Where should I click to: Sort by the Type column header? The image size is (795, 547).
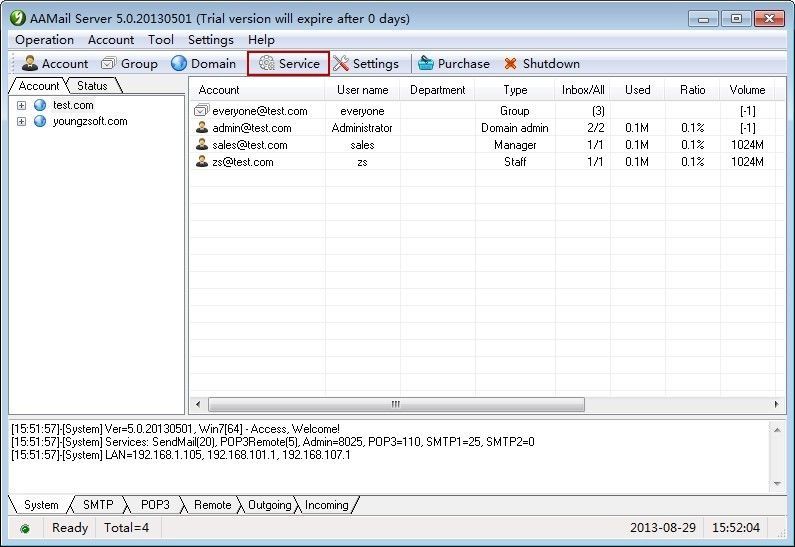(x=515, y=90)
